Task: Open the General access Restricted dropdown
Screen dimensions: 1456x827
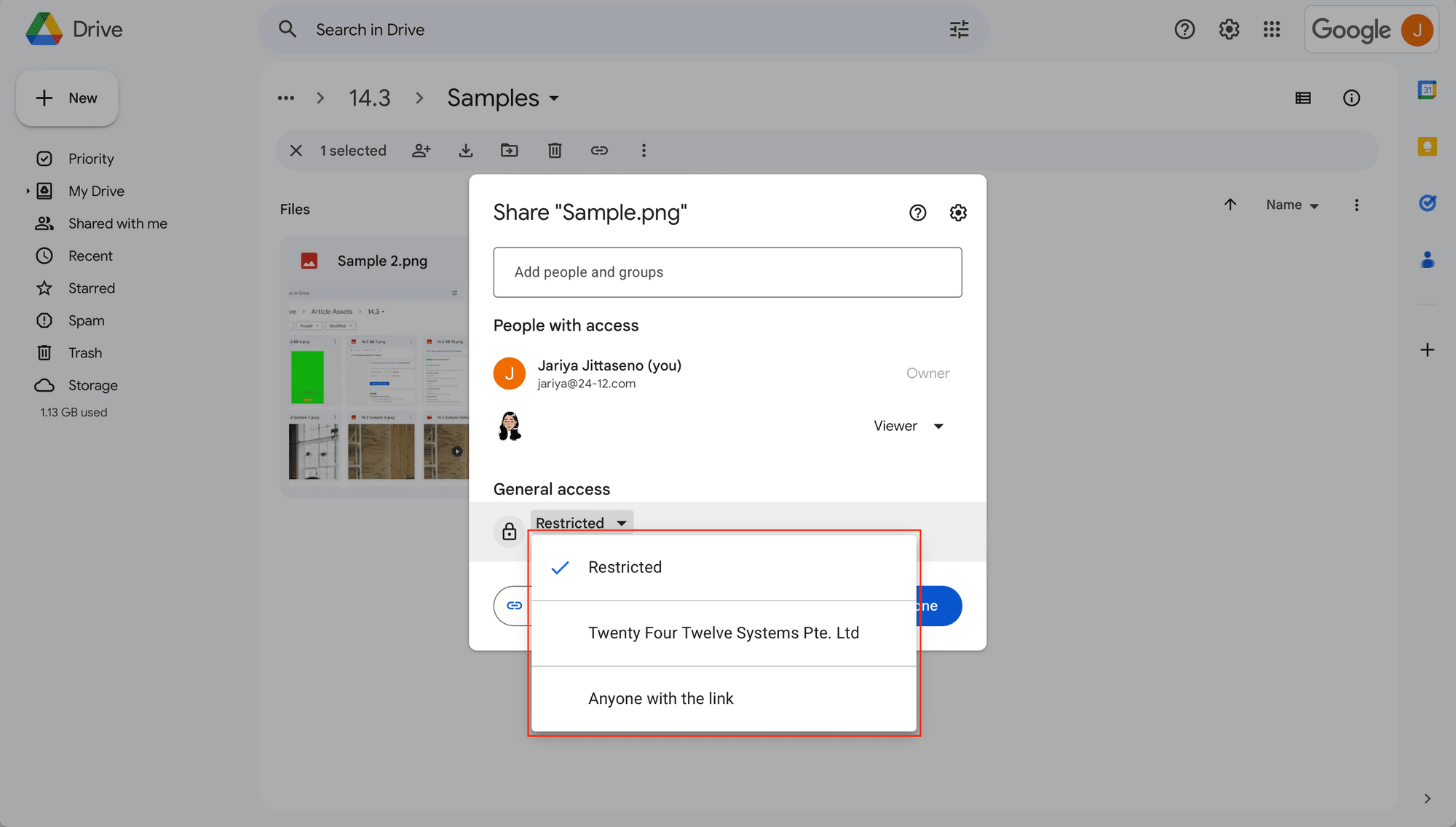Action: pyautogui.click(x=580, y=523)
